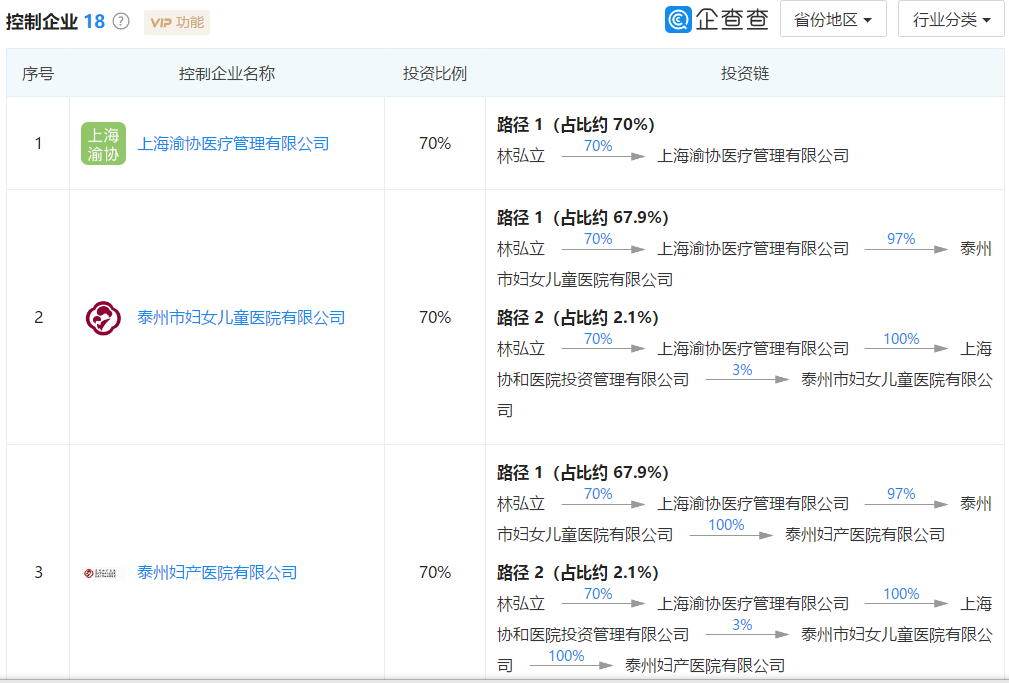
Task: Select row 2 heading 路径 2 (占比约 2.1%)
Action: point(578,317)
